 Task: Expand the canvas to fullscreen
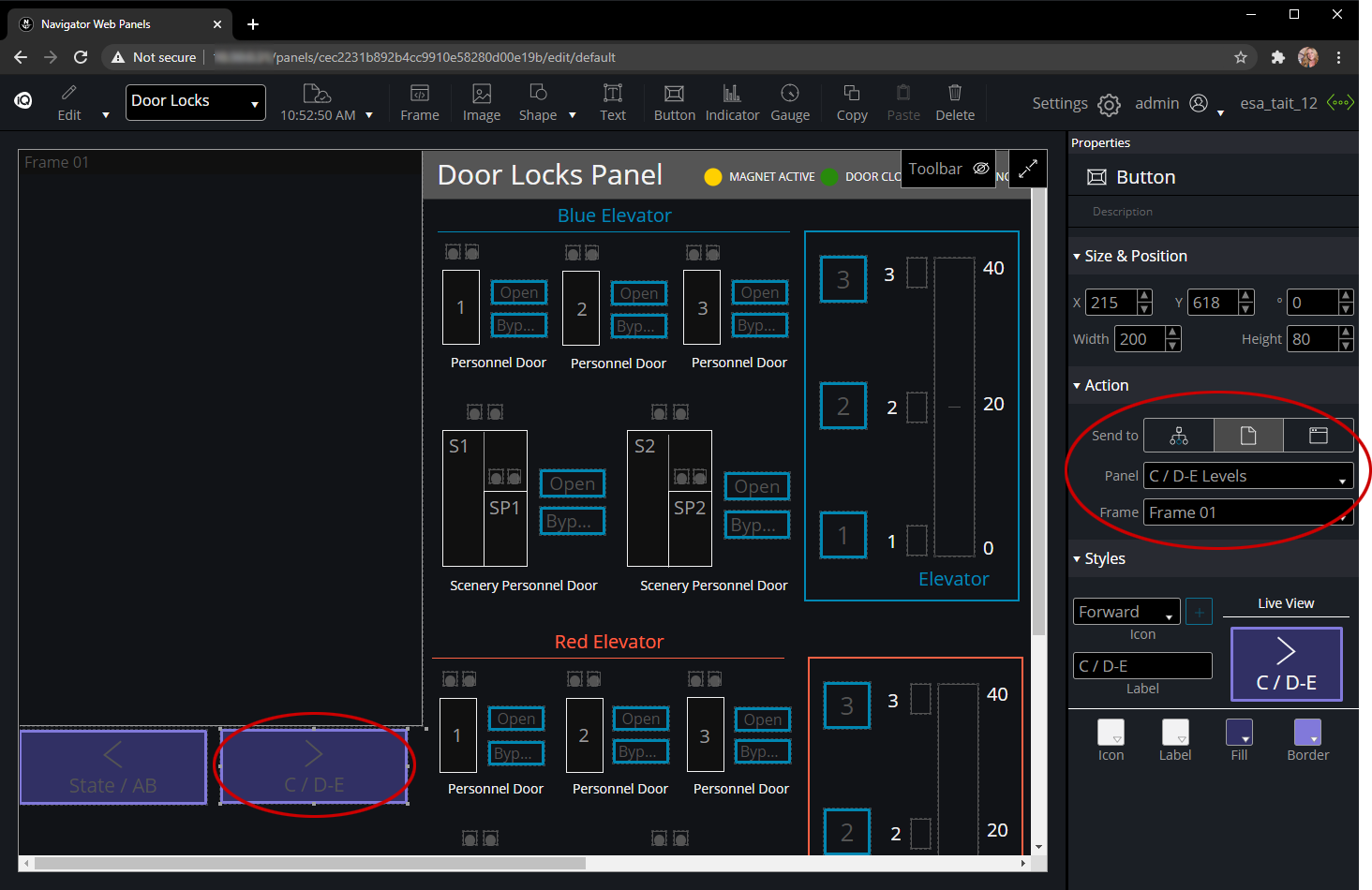pos(1028,169)
